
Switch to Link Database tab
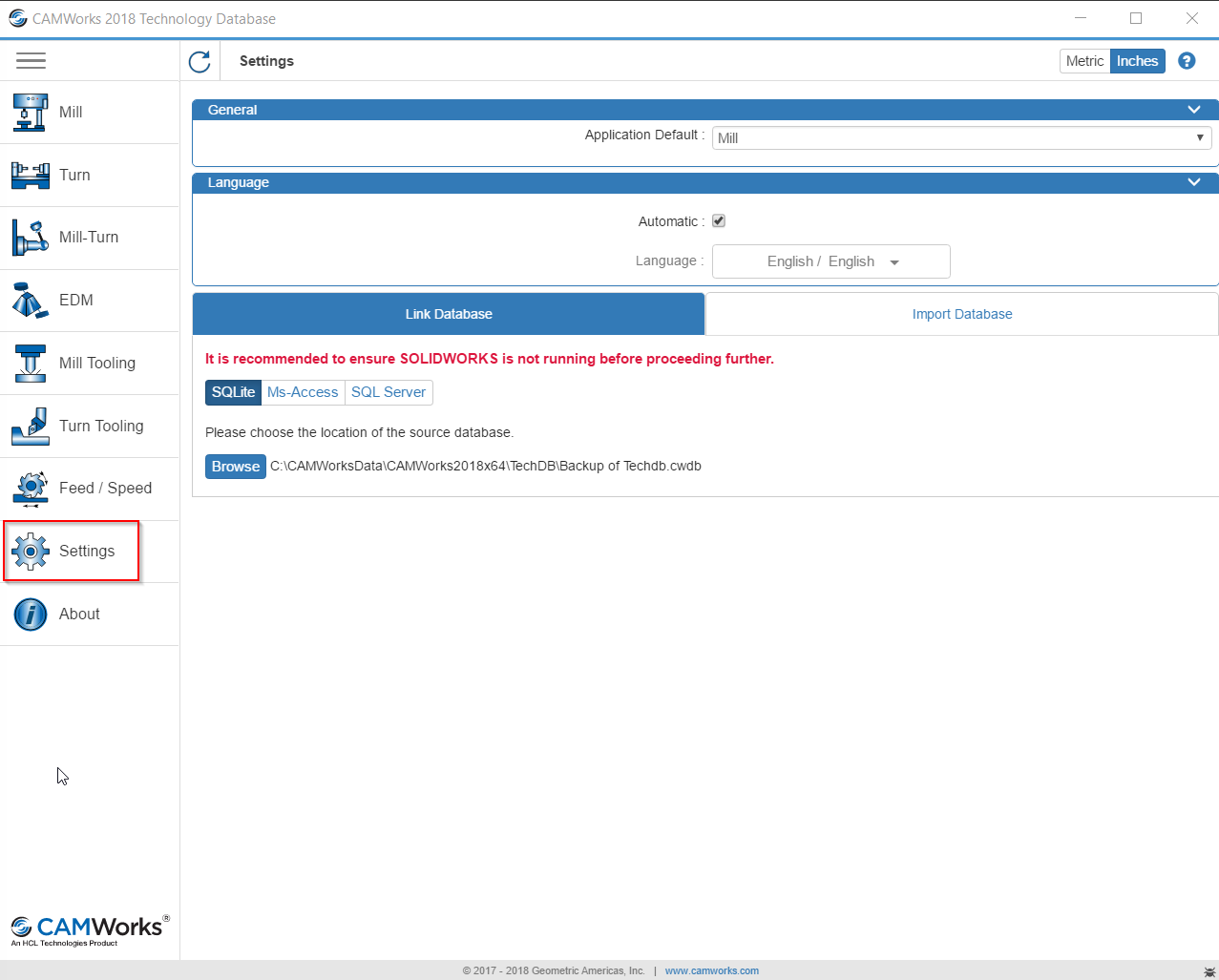pos(449,314)
